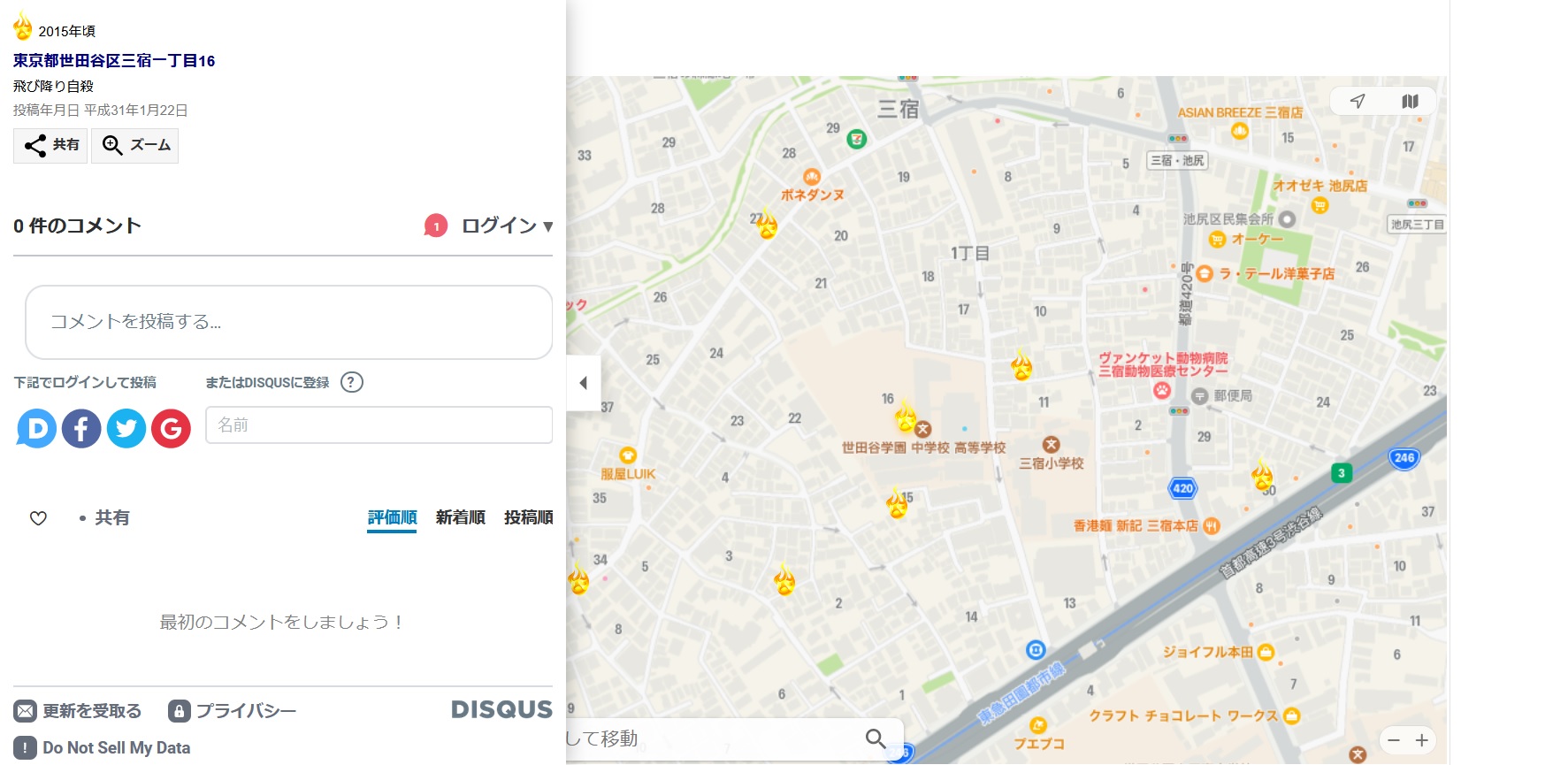Click the blue bus stop marker
This screenshot has height=765, width=1568.
pyautogui.click(x=1036, y=650)
